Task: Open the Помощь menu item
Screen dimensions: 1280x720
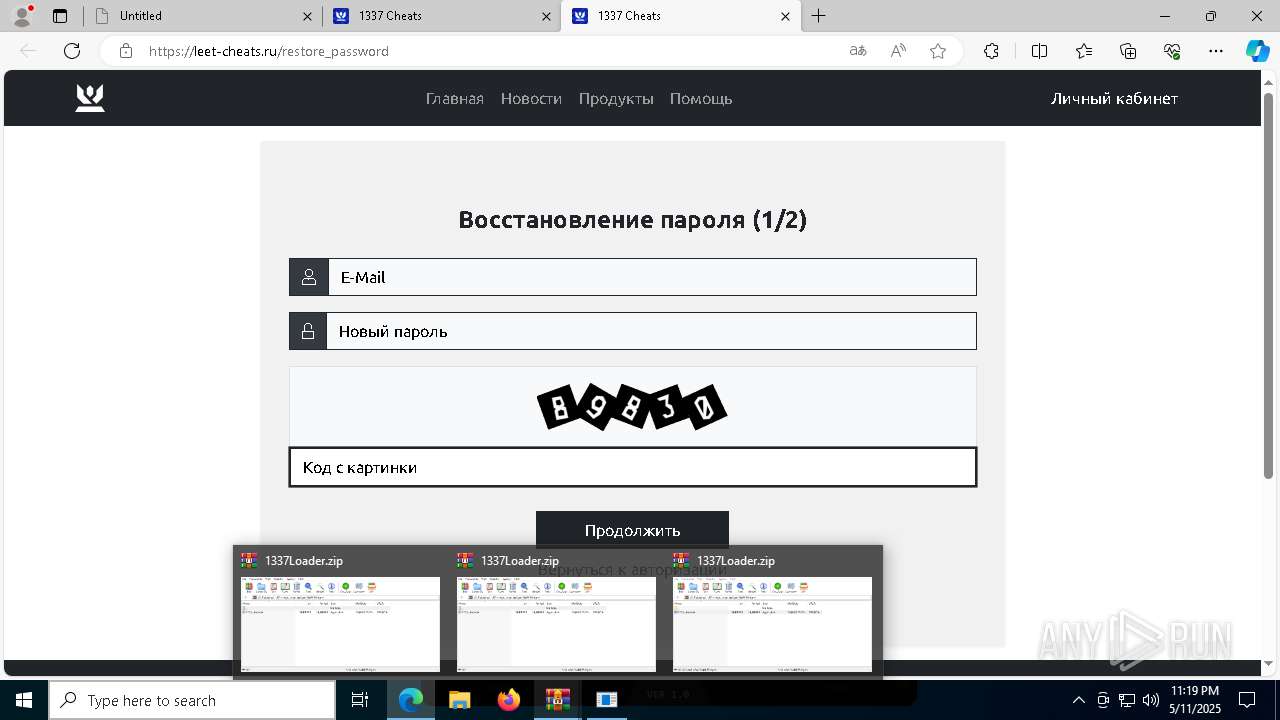Action: (701, 99)
